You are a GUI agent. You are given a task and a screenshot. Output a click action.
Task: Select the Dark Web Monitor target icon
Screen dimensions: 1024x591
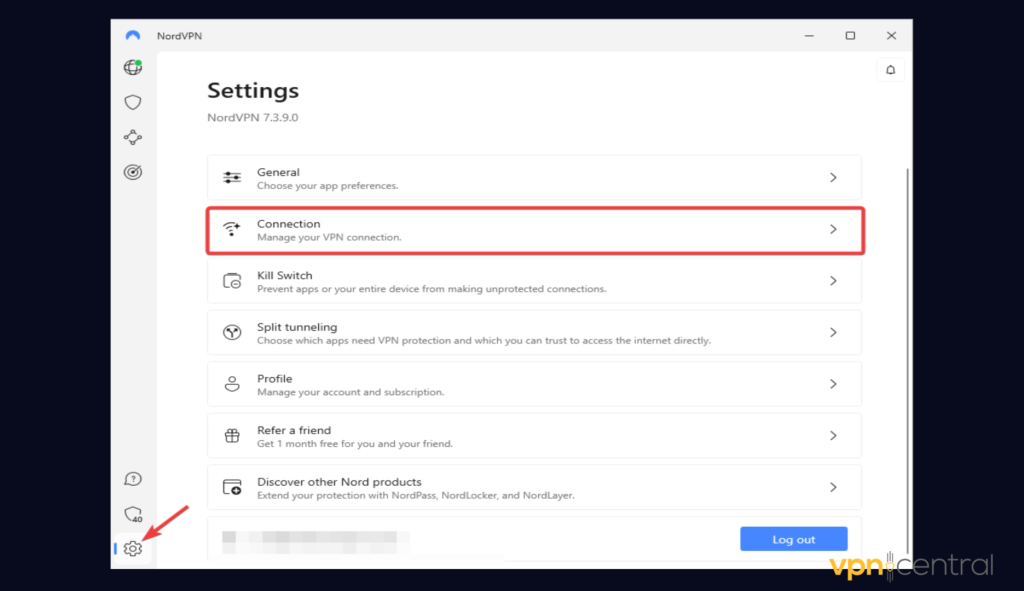click(132, 171)
